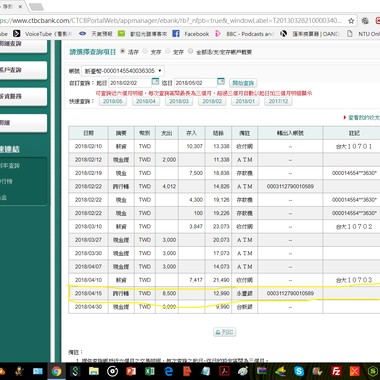
Task: Launch PowerPoint from the taskbar
Action: point(131,371)
